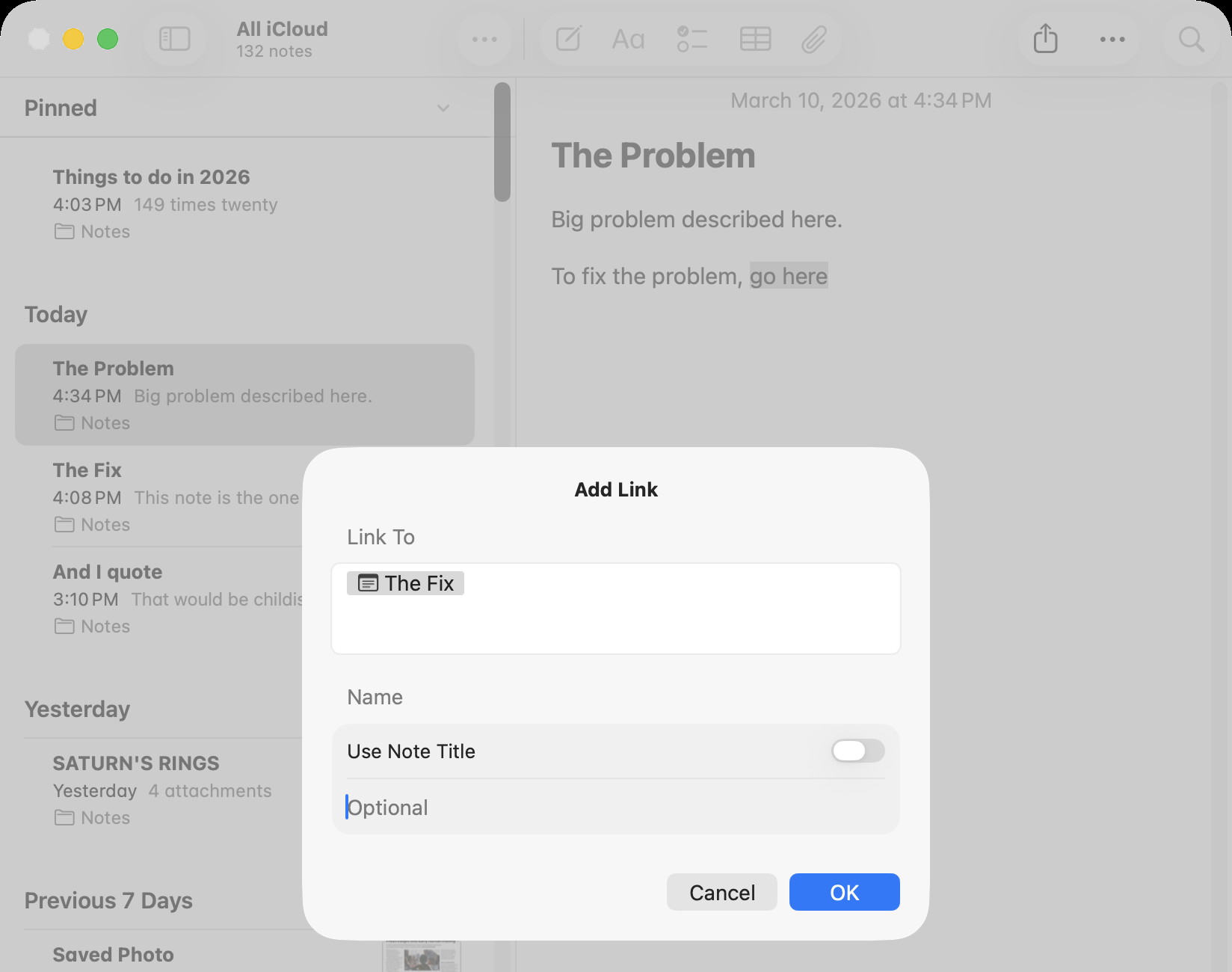Open the ellipsis menu beside All iCloud
Screen dimensions: 1232x972
click(x=484, y=39)
